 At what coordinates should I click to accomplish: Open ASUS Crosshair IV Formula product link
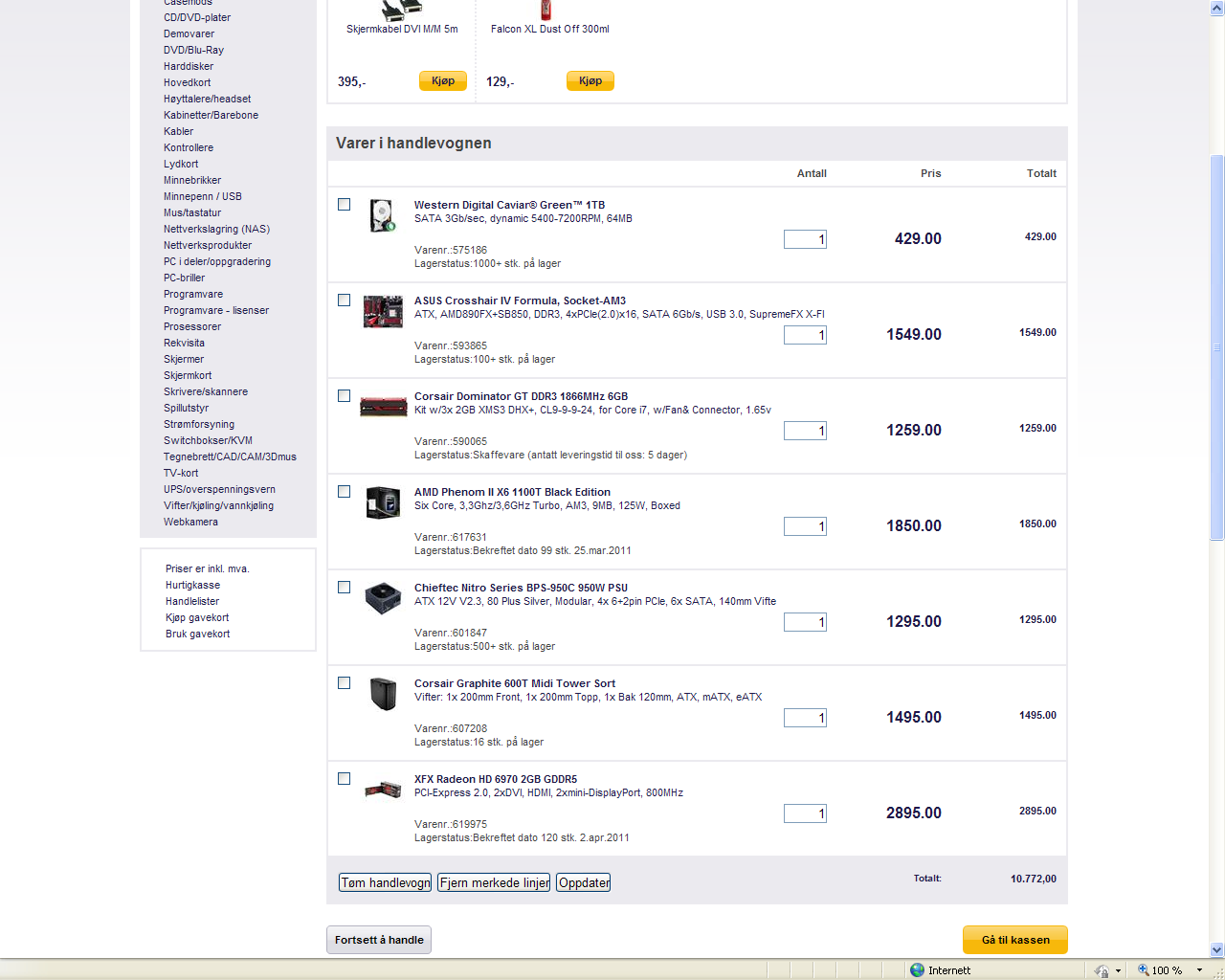[520, 301]
